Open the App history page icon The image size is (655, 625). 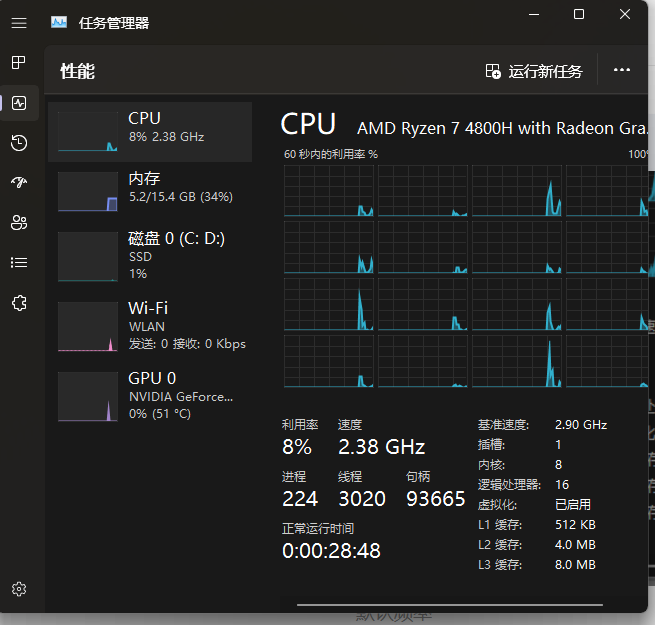[x=19, y=143]
